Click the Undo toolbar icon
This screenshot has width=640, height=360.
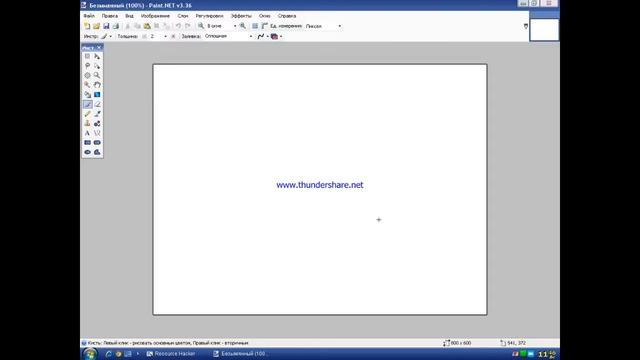point(178,26)
